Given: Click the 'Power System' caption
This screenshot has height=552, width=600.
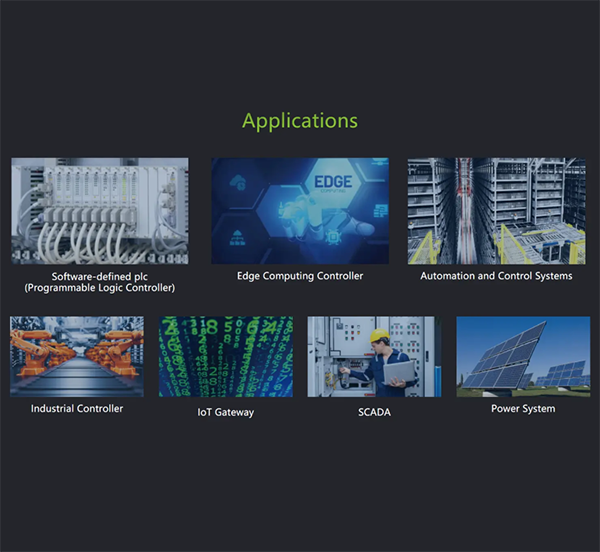Looking at the screenshot, I should tap(523, 409).
